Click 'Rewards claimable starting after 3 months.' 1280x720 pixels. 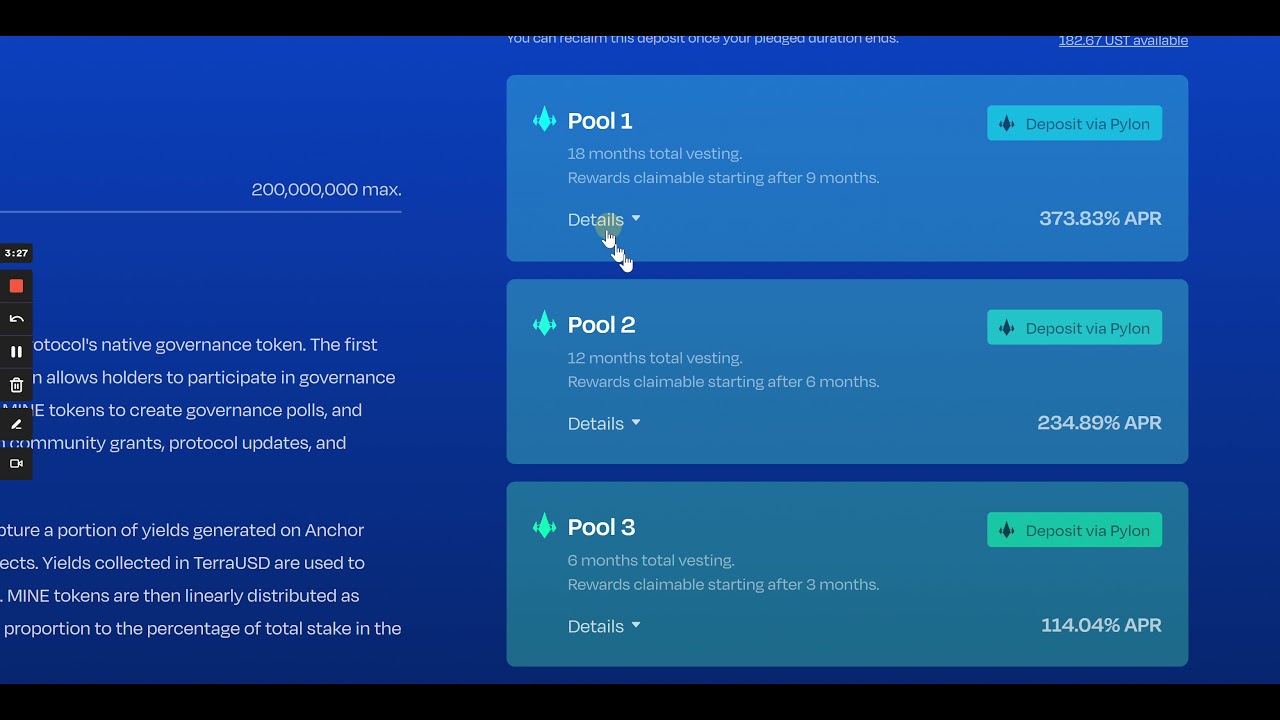coord(723,585)
